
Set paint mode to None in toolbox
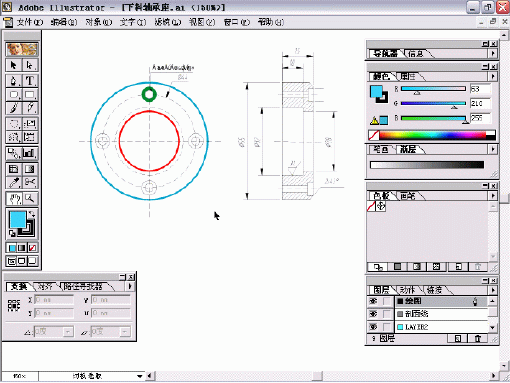32,248
